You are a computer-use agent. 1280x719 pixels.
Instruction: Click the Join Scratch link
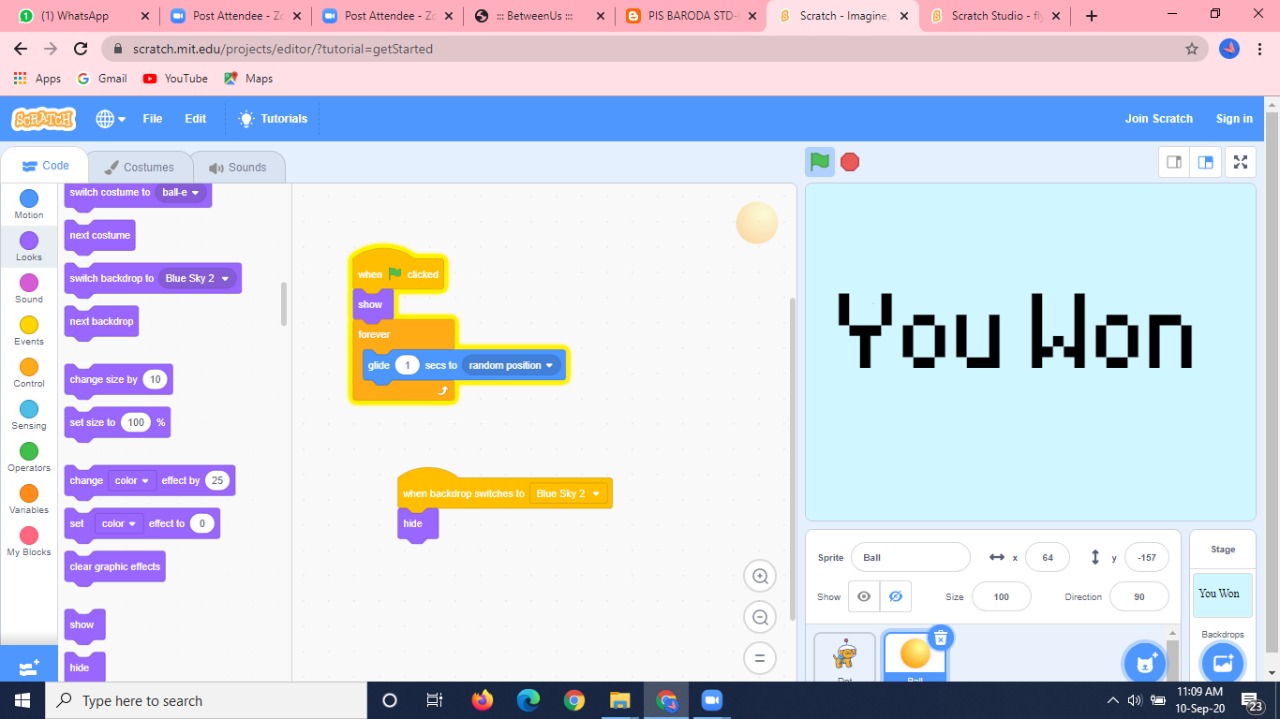click(x=1159, y=118)
